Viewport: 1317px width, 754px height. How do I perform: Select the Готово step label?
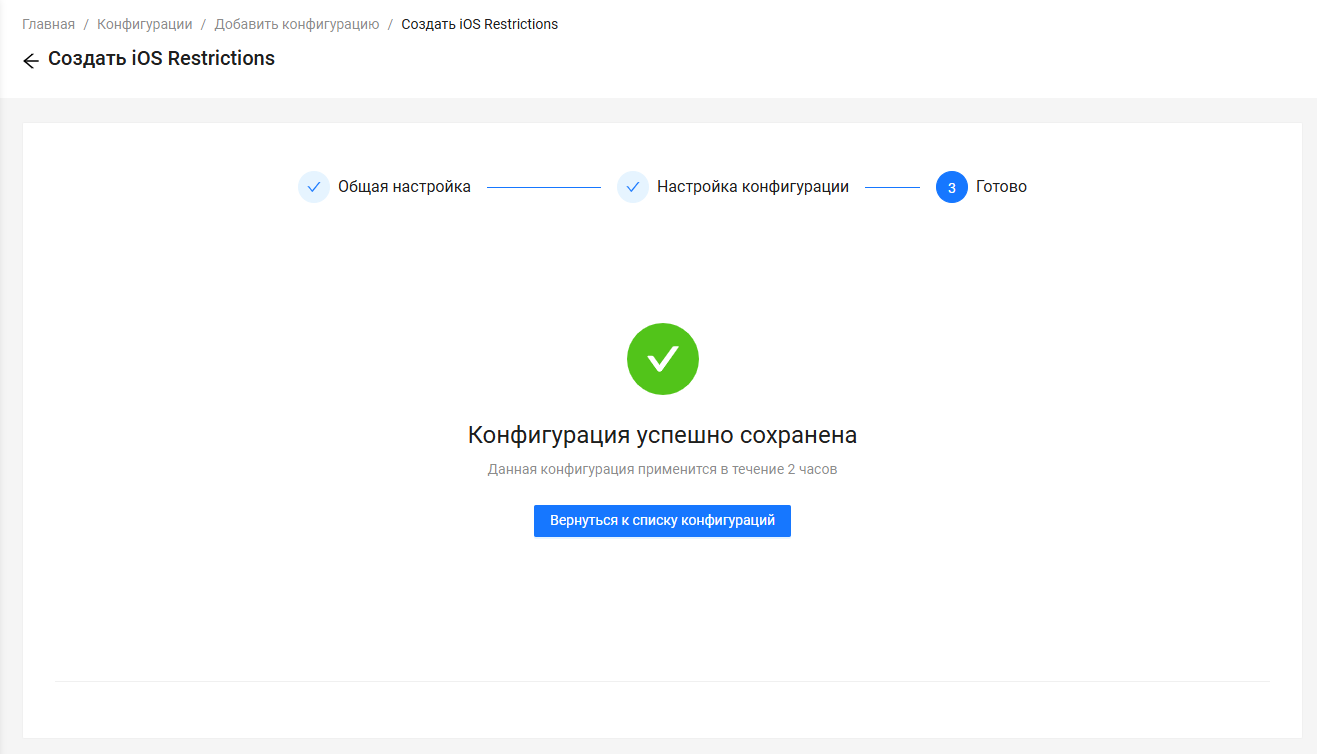click(x=1001, y=187)
